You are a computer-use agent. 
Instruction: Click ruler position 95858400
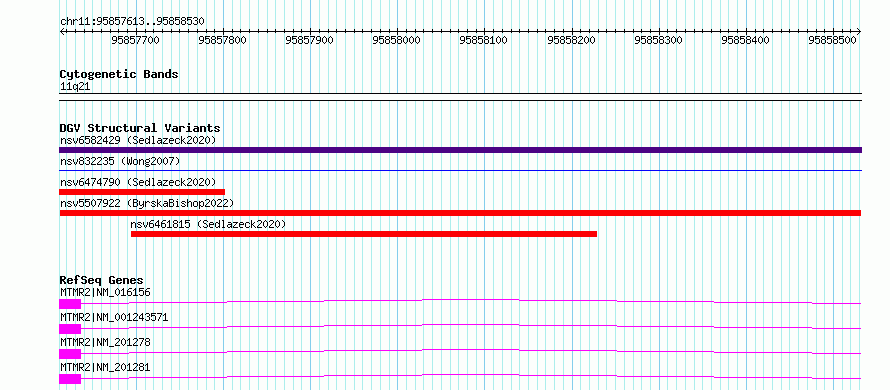(745, 40)
